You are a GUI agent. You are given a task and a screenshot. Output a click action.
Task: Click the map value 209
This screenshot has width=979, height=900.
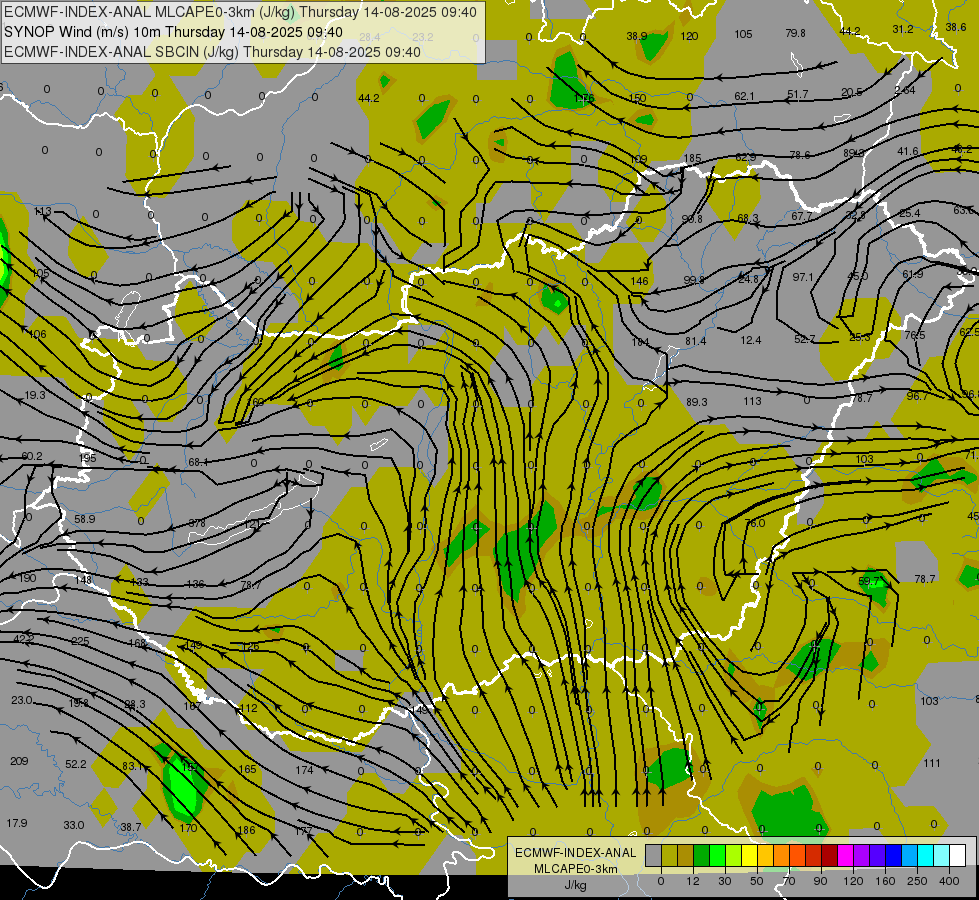(x=19, y=761)
